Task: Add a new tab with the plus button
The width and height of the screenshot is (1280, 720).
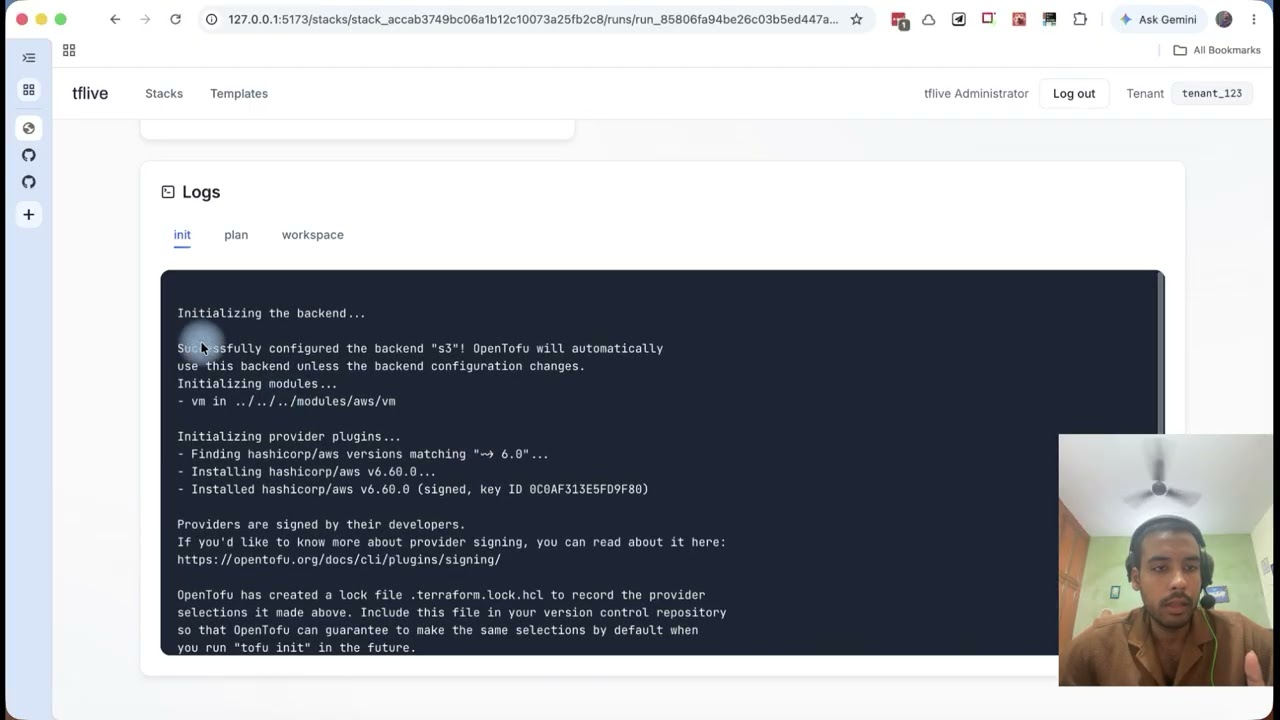Action: 29,214
